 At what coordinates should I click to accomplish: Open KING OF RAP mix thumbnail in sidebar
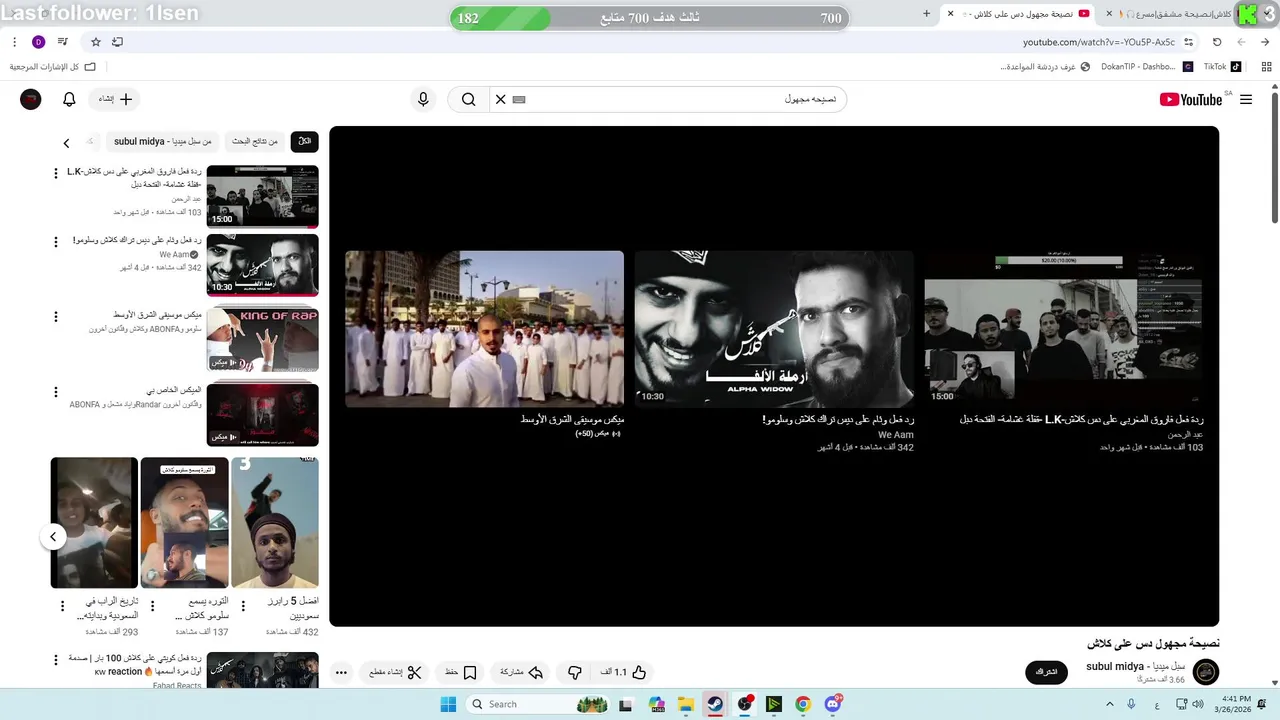263,340
